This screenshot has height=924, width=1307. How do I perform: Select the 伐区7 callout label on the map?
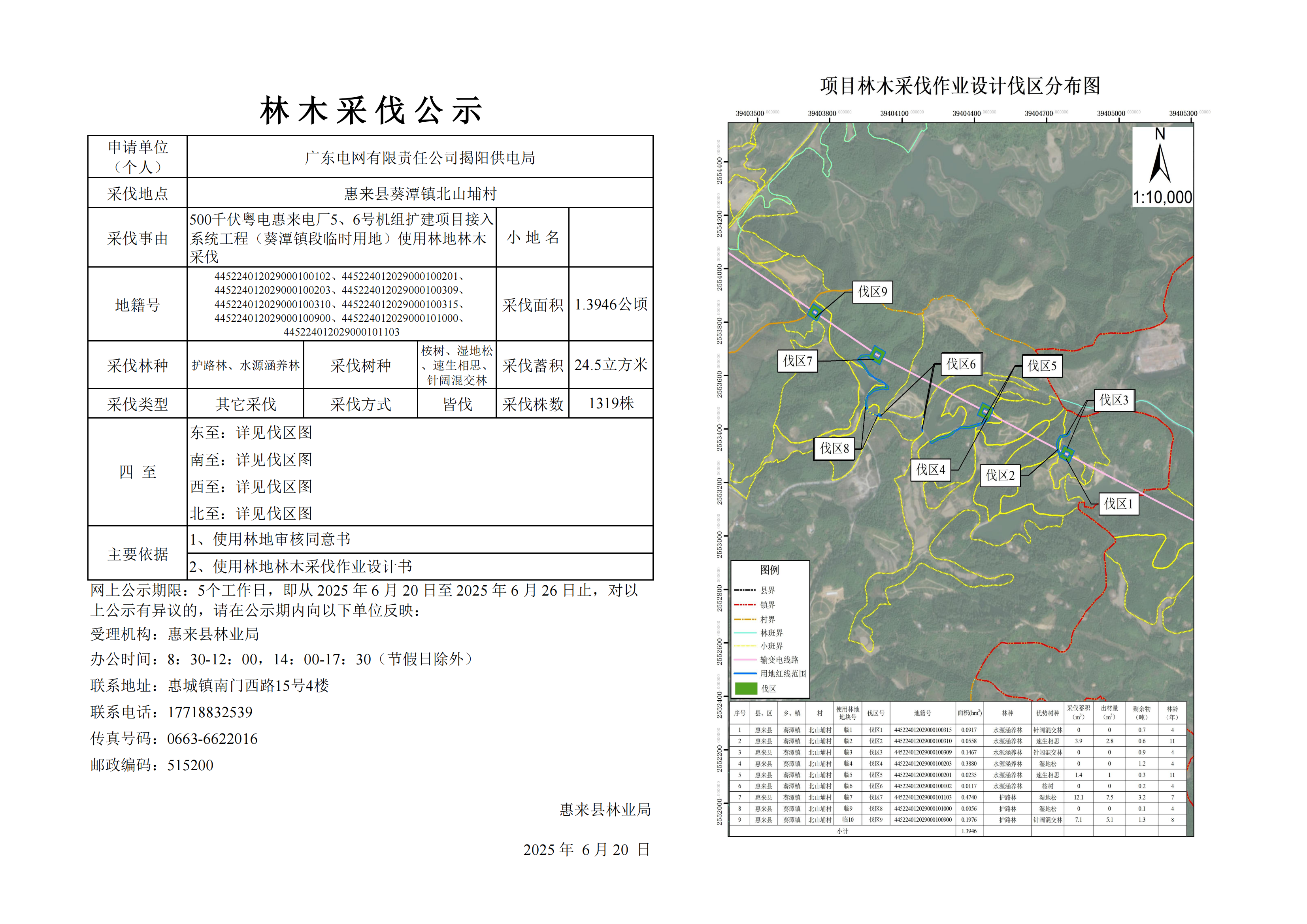(798, 361)
